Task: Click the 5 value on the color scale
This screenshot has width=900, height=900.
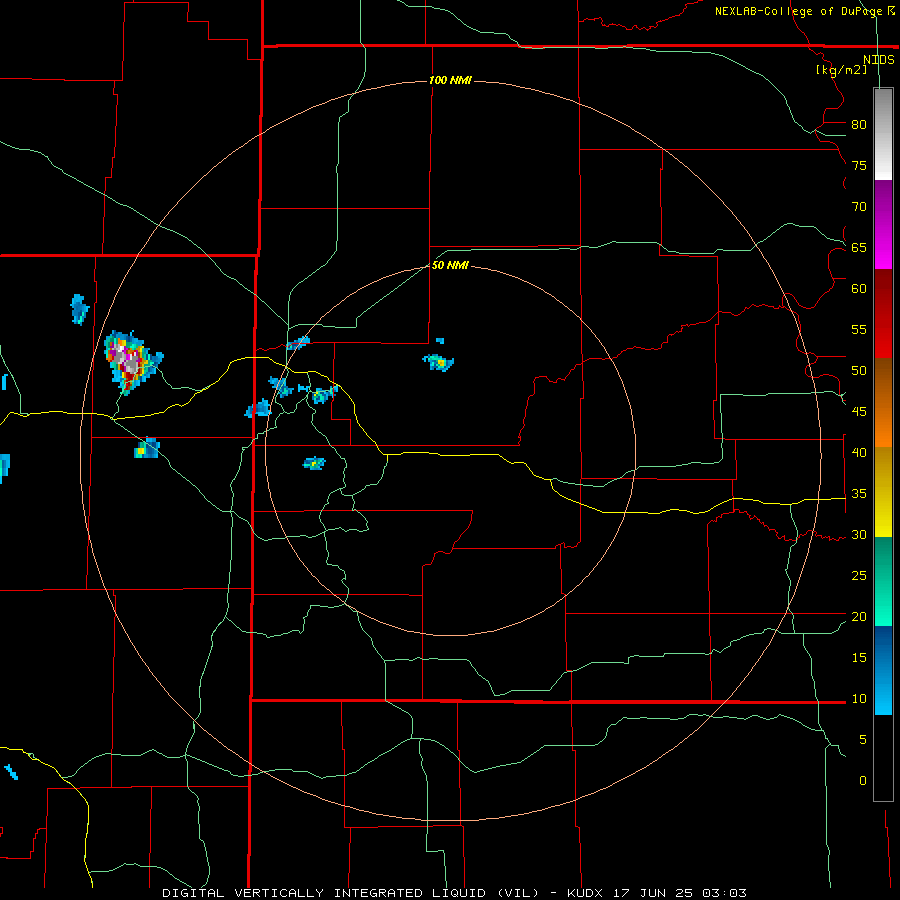Action: [x=863, y=739]
